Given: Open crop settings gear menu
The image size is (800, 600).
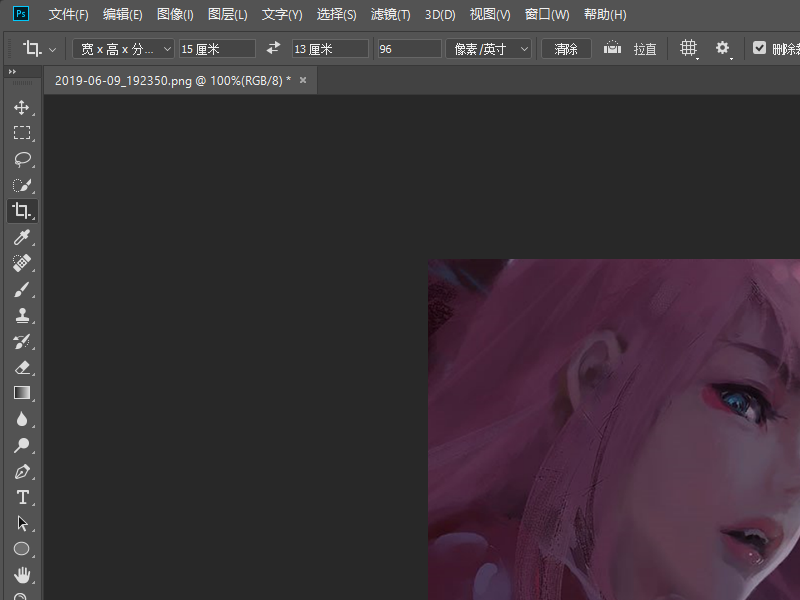Looking at the screenshot, I should tap(723, 49).
